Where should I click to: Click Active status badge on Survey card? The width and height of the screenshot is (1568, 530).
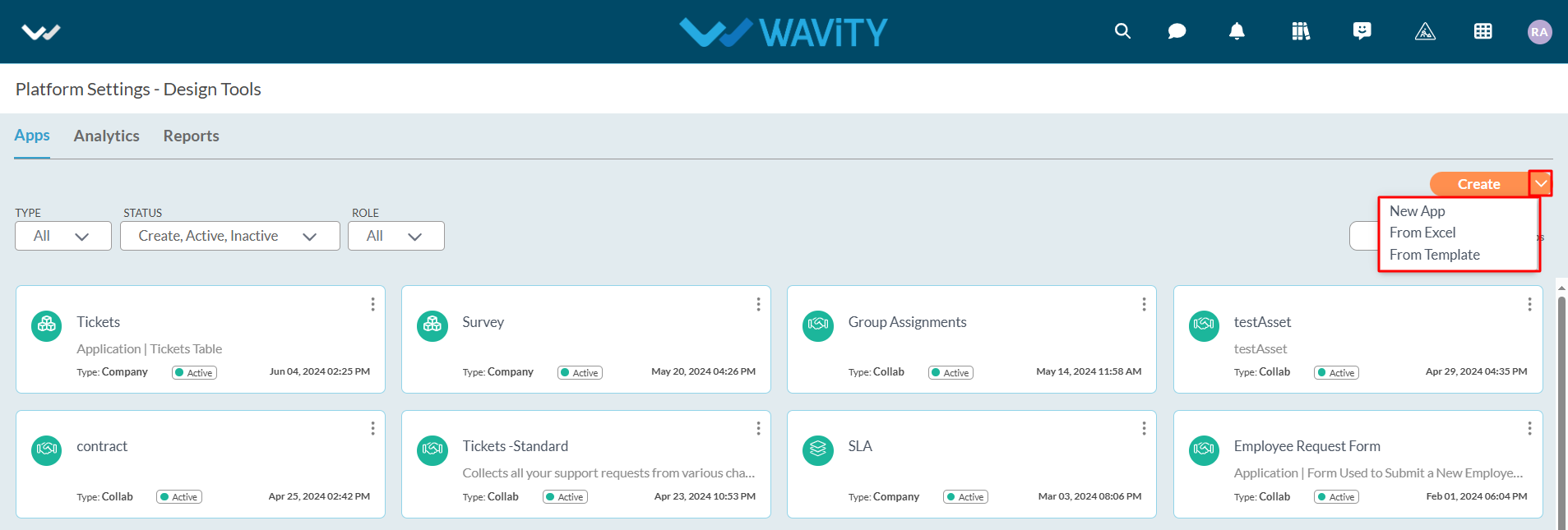[580, 372]
